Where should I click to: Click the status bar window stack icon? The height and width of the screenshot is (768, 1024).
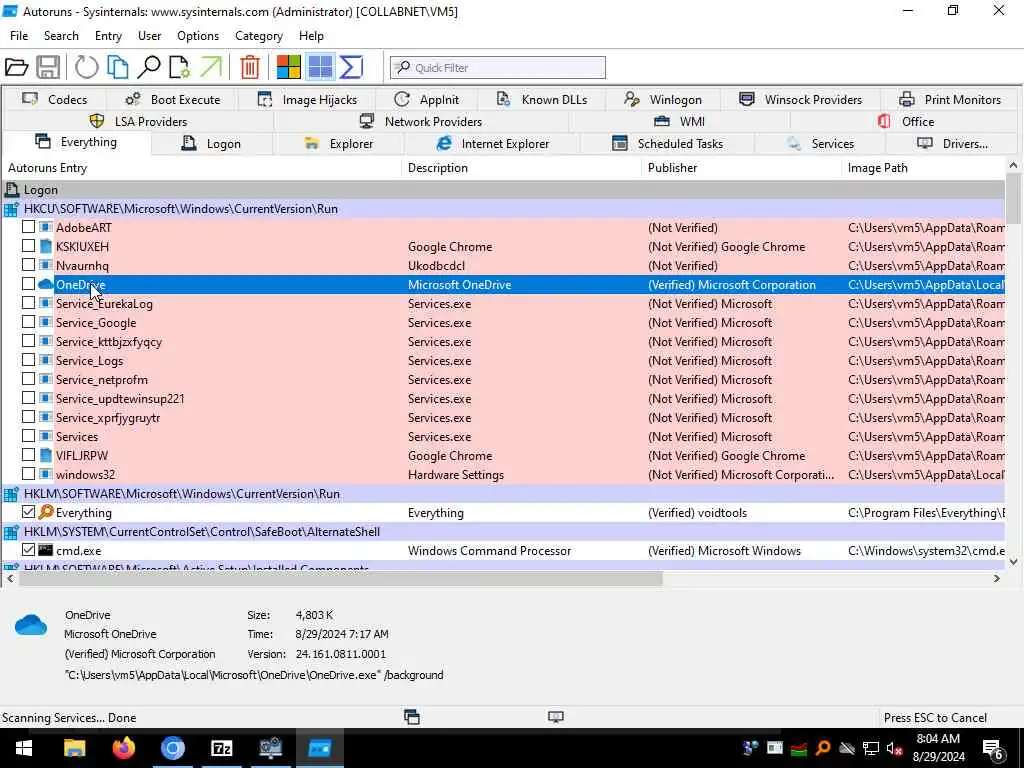[x=411, y=717]
